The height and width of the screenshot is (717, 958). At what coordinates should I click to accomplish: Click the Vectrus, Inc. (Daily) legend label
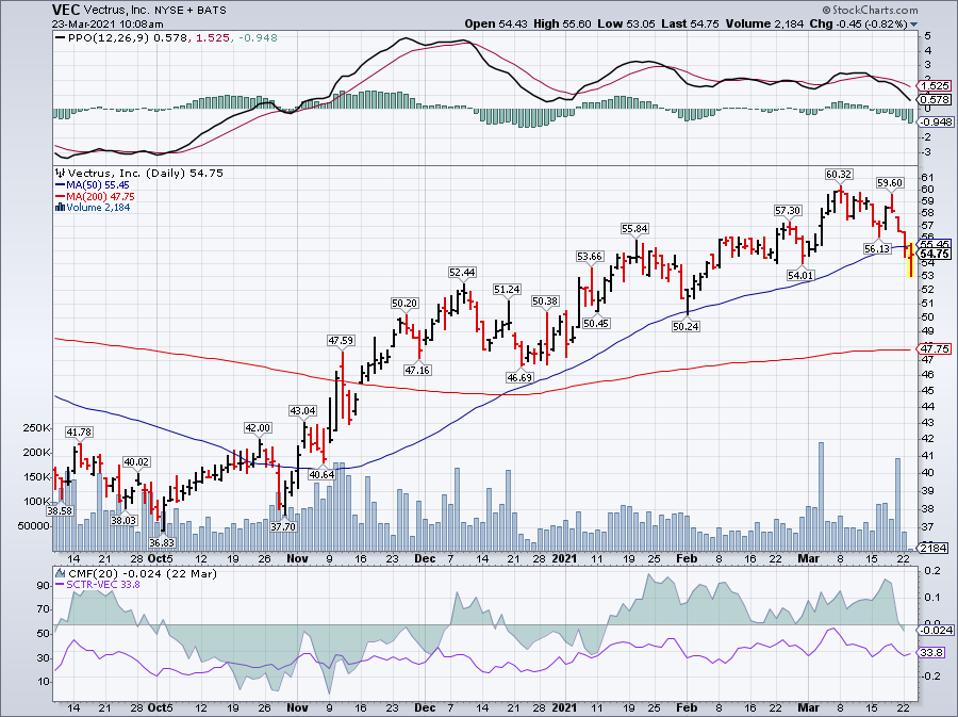[x=126, y=173]
